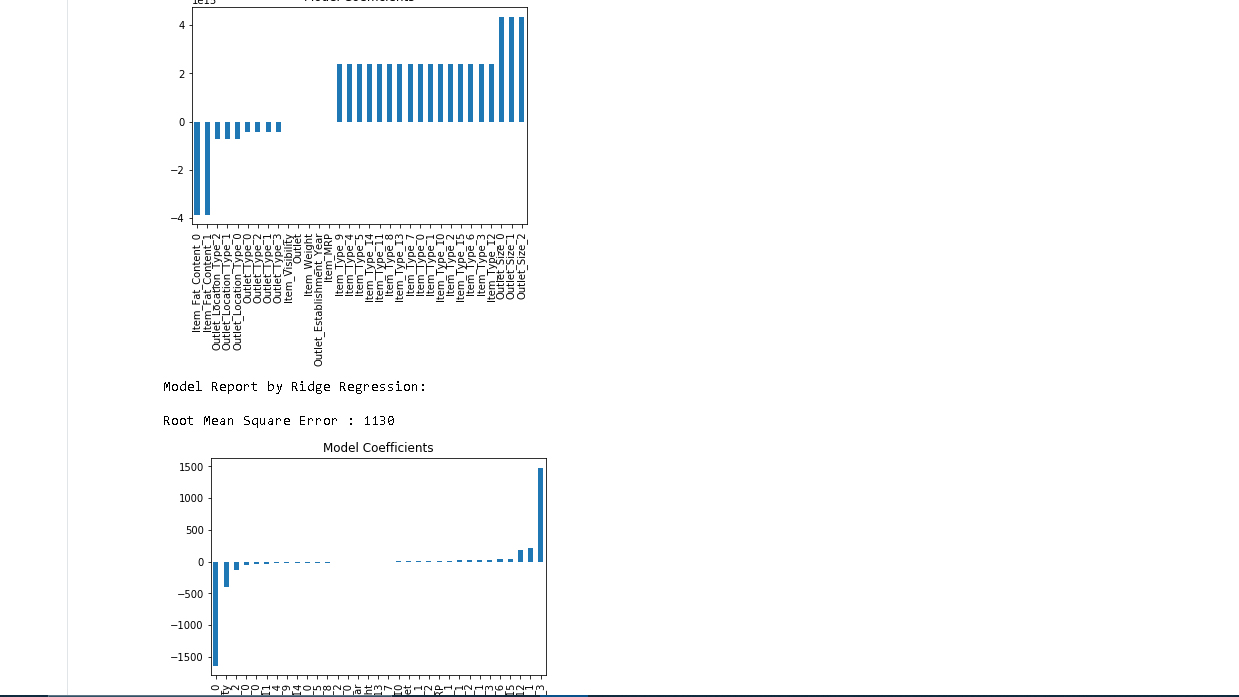Click the Outlet_Location_Type_2 bar in the upper chart
Image resolution: width=1239 pixels, height=697 pixels.
(x=218, y=130)
